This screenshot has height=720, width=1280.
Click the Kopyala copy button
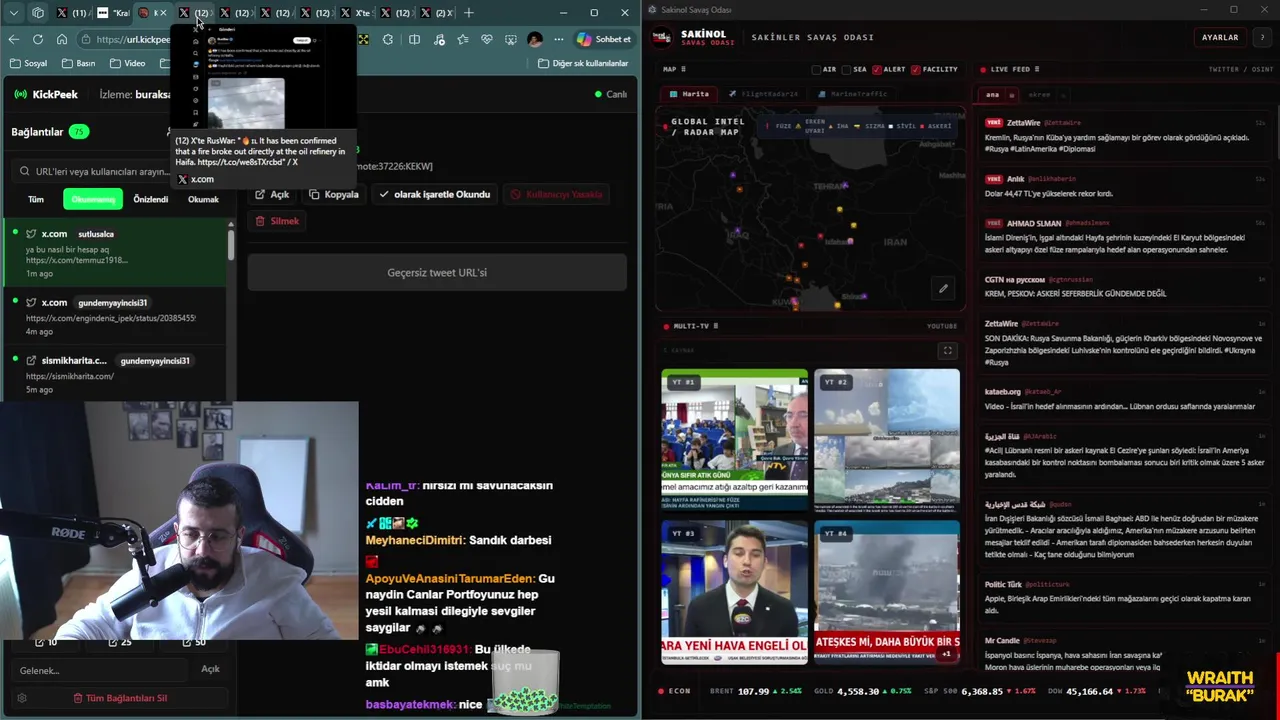coord(334,194)
